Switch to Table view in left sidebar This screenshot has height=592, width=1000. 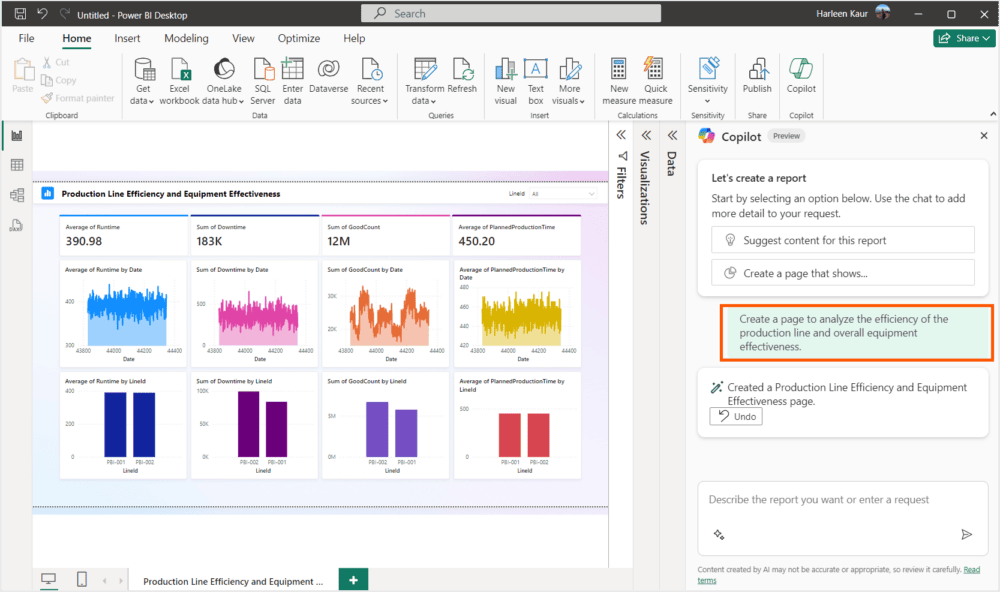pyautogui.click(x=17, y=165)
